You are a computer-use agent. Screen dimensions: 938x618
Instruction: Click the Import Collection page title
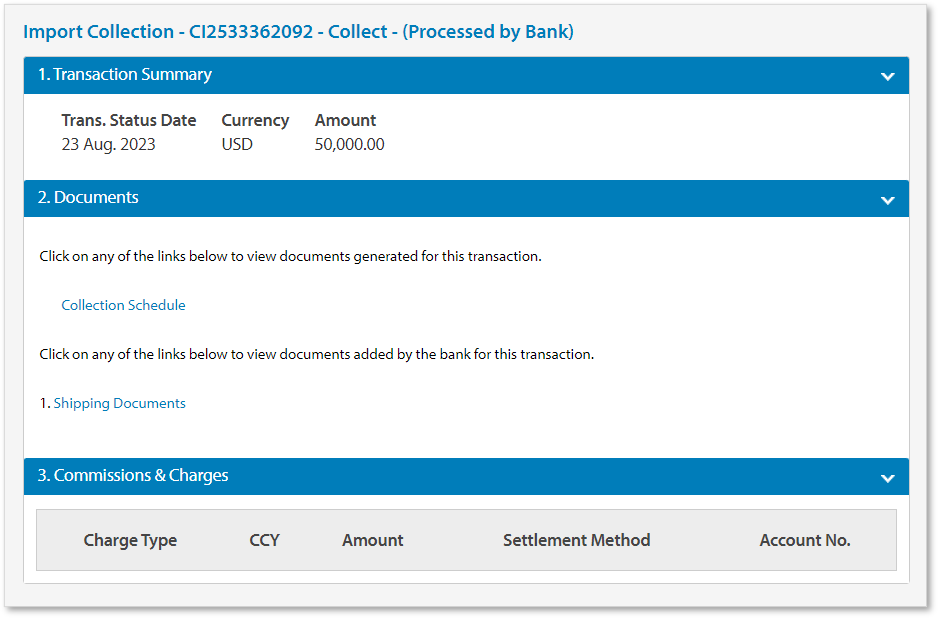[x=298, y=32]
